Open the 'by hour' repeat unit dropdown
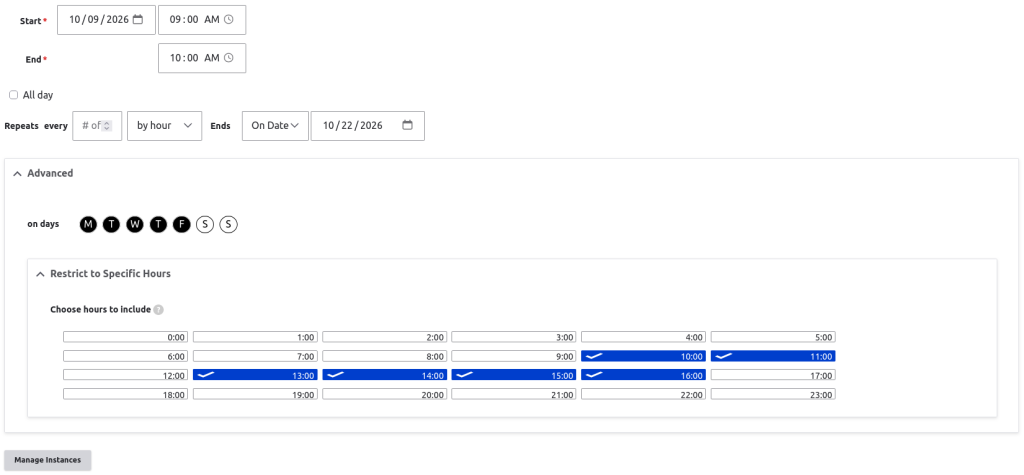Image resolution: width=1024 pixels, height=475 pixels. point(165,125)
